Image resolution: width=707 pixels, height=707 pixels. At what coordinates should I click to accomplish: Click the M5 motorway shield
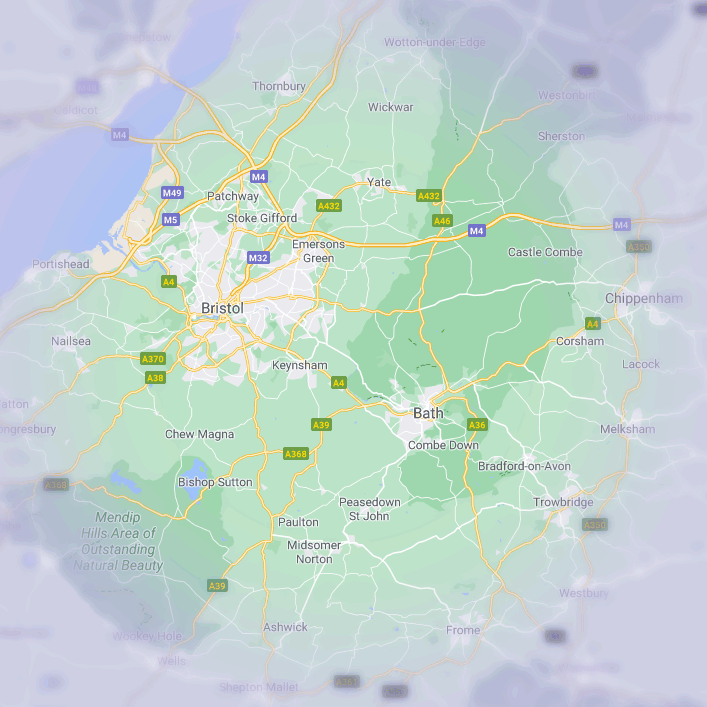(x=170, y=219)
